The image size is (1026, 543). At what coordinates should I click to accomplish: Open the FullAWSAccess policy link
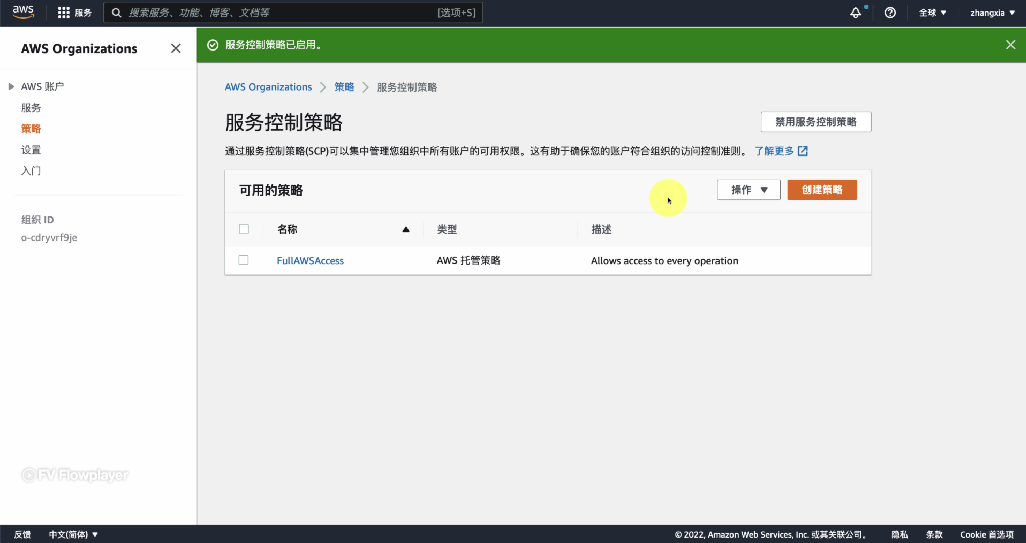[x=310, y=260]
